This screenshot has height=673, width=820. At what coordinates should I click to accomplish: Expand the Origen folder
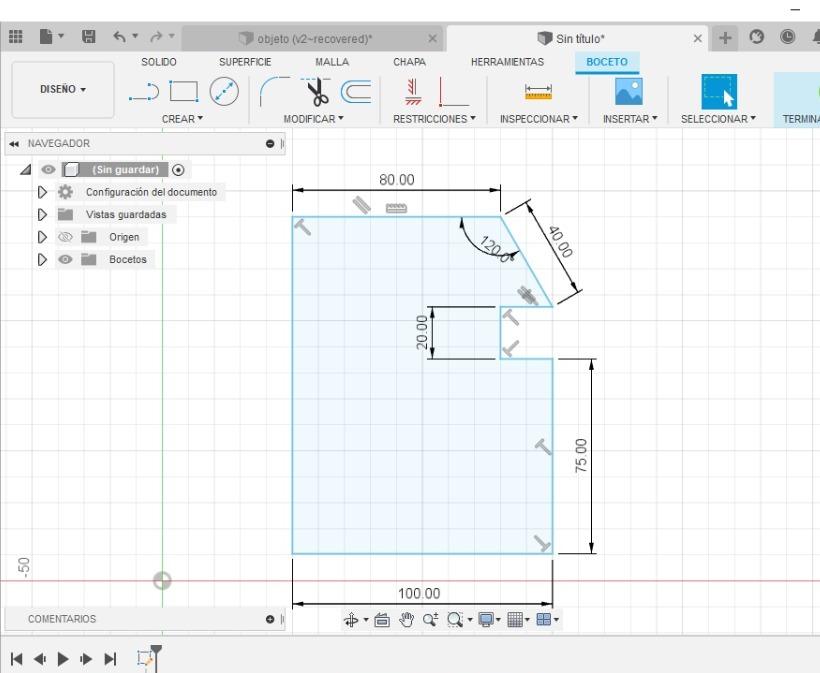click(42, 237)
